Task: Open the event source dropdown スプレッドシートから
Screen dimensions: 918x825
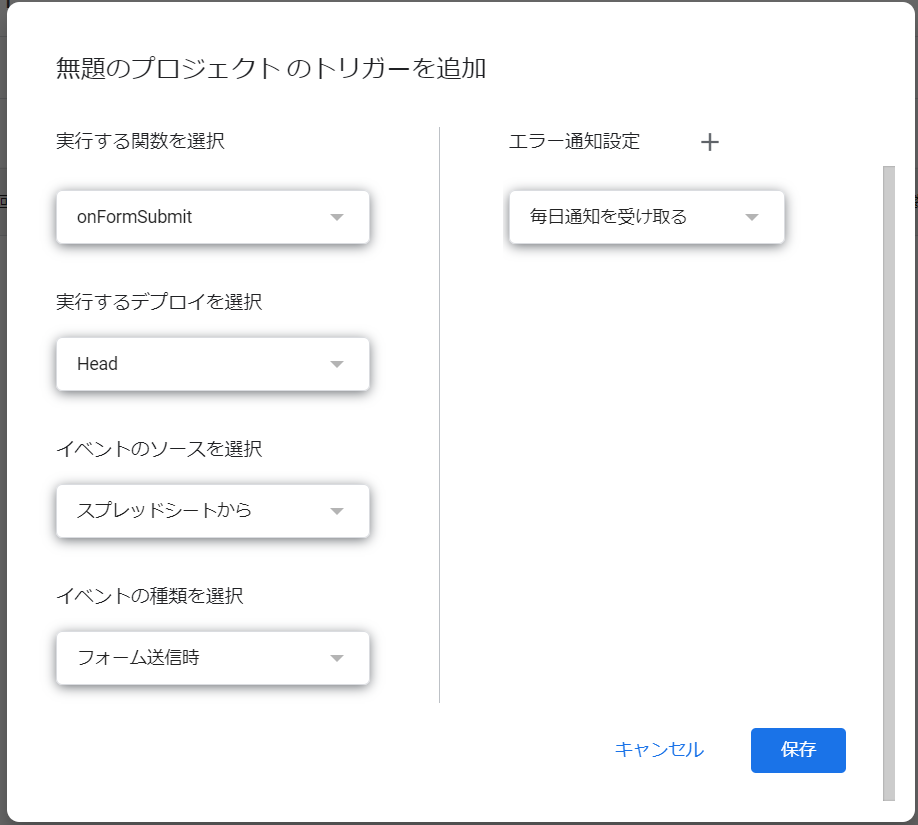Action: click(x=212, y=510)
